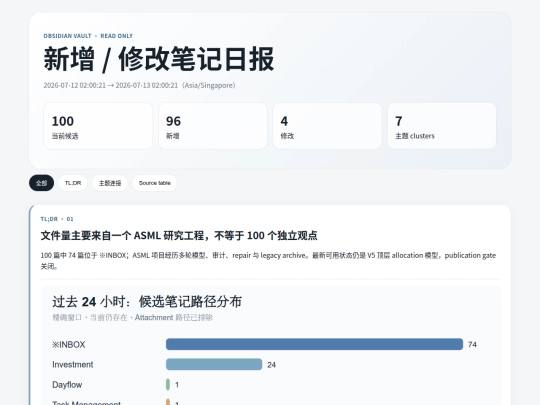Click the paragraph starting 100 篇中 74 篇
This screenshot has height=405, width=540.
(x=268, y=261)
